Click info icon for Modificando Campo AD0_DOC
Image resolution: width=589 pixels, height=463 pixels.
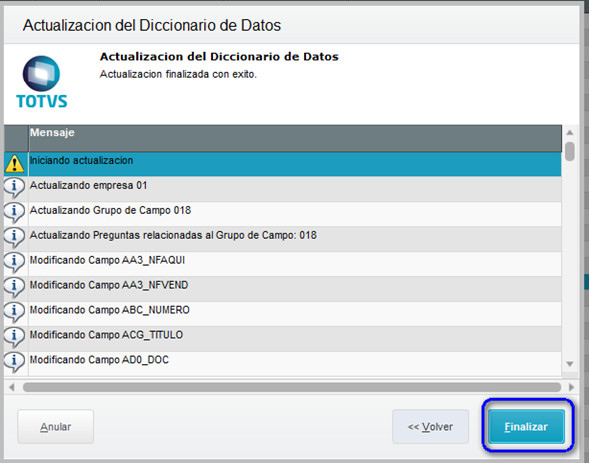[14, 362]
